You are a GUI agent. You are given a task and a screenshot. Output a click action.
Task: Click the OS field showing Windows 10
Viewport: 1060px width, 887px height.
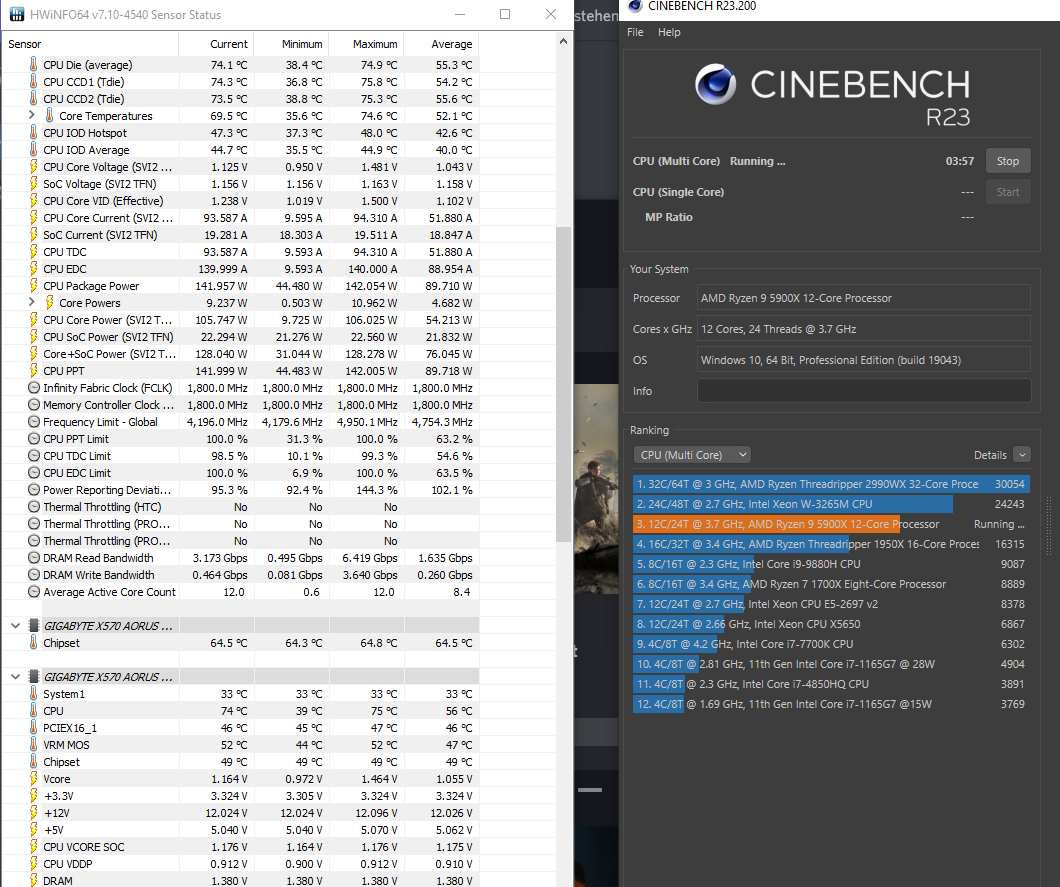(x=864, y=360)
